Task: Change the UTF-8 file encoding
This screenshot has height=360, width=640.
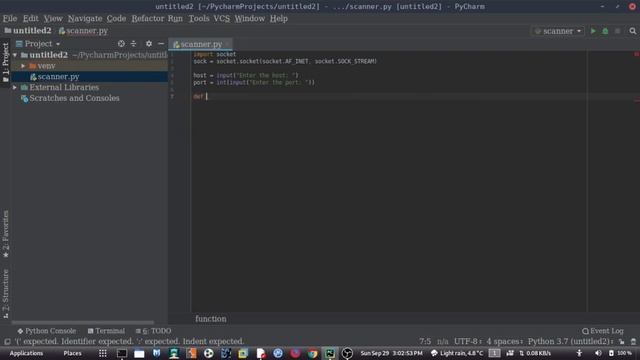Action: (468, 342)
